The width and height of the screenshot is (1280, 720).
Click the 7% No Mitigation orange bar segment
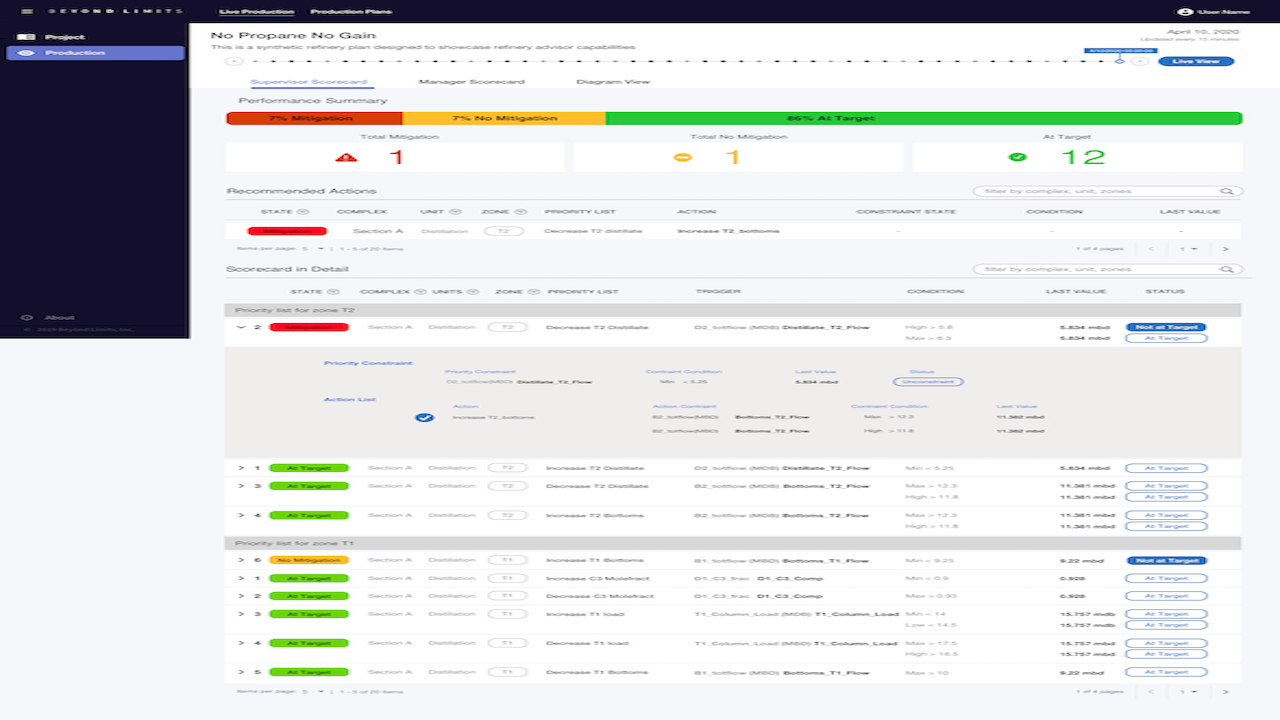pos(504,118)
